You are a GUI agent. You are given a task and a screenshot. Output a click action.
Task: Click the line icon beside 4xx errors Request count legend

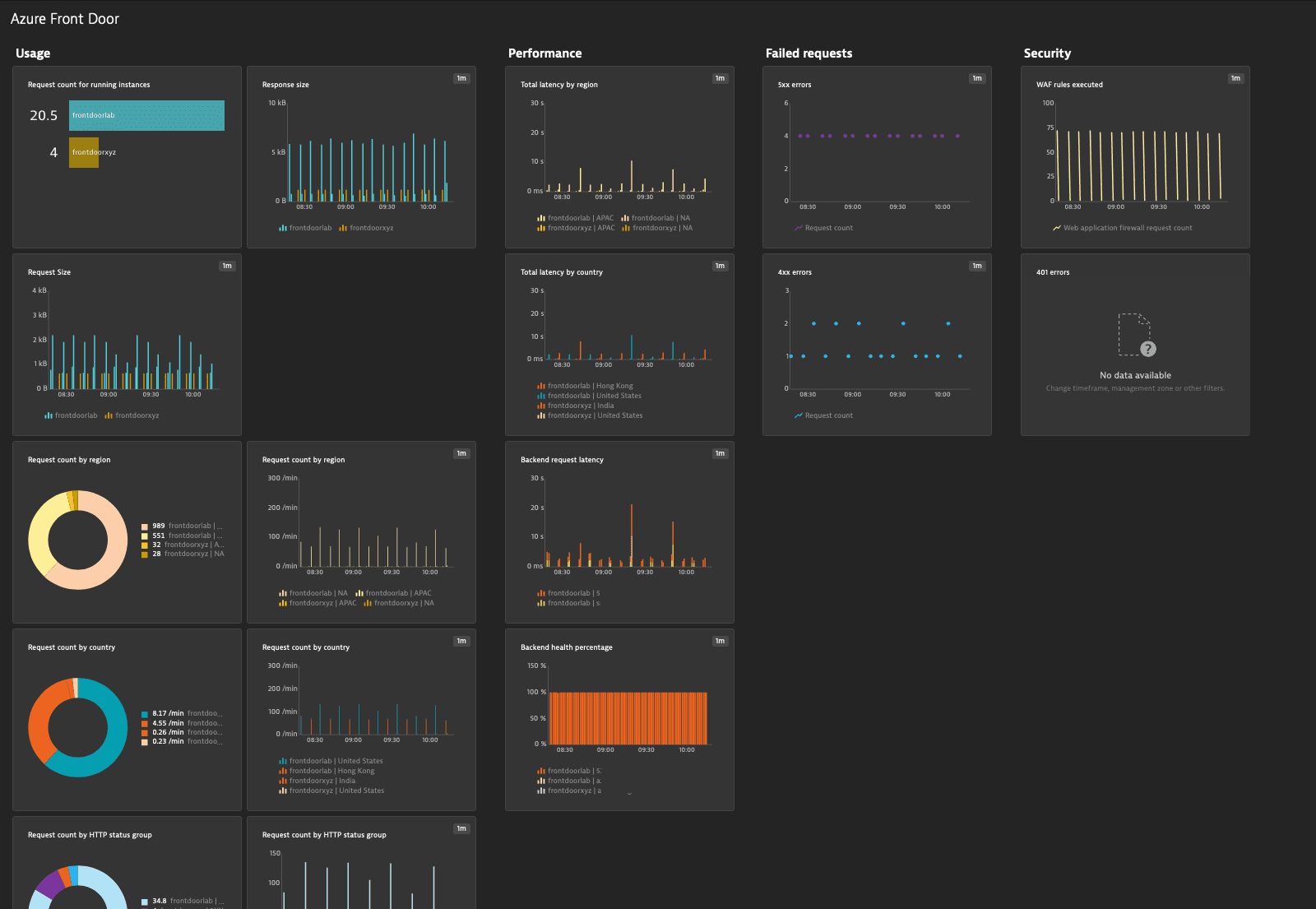[x=799, y=415]
